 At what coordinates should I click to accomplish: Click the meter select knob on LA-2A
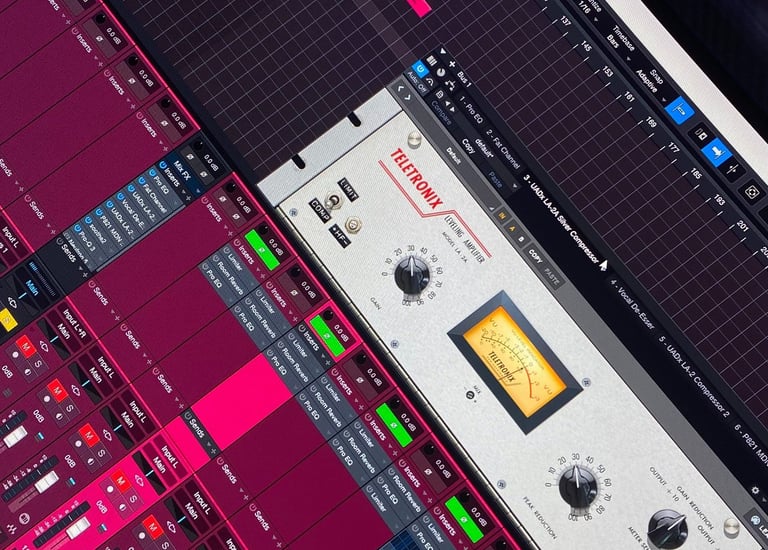pyautogui.click(x=667, y=529)
